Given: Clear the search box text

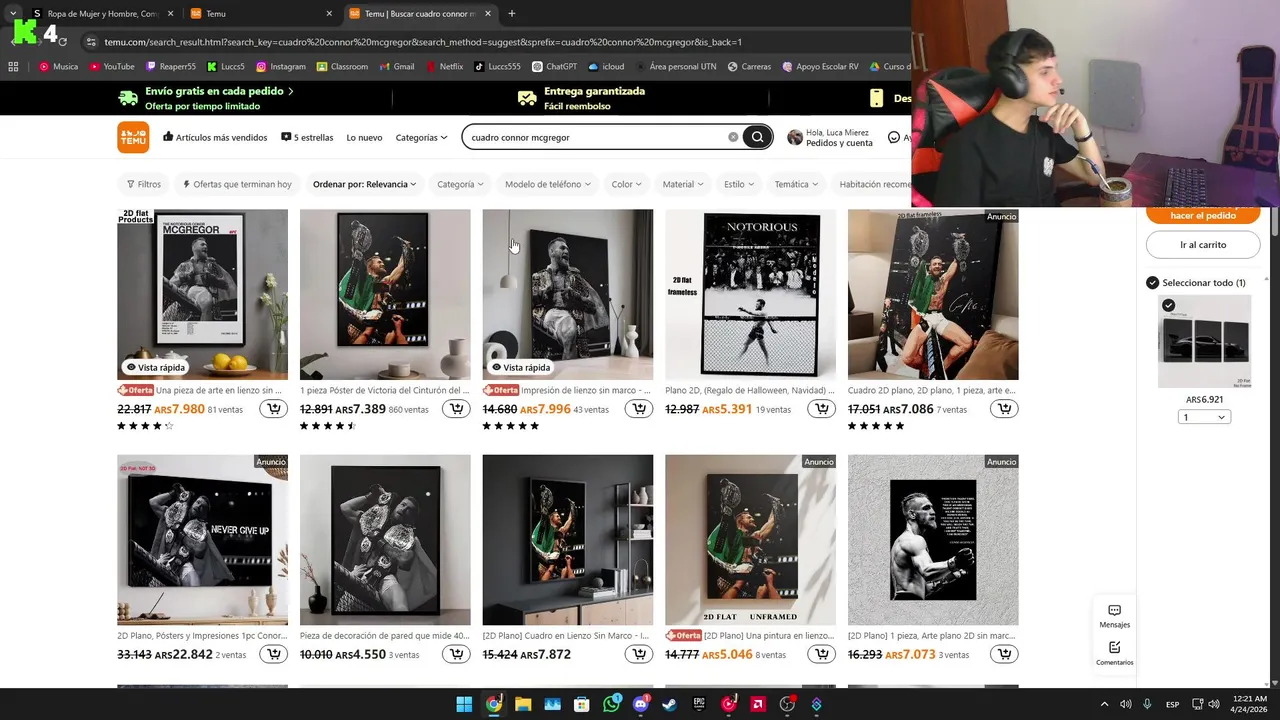Looking at the screenshot, I should (x=733, y=137).
